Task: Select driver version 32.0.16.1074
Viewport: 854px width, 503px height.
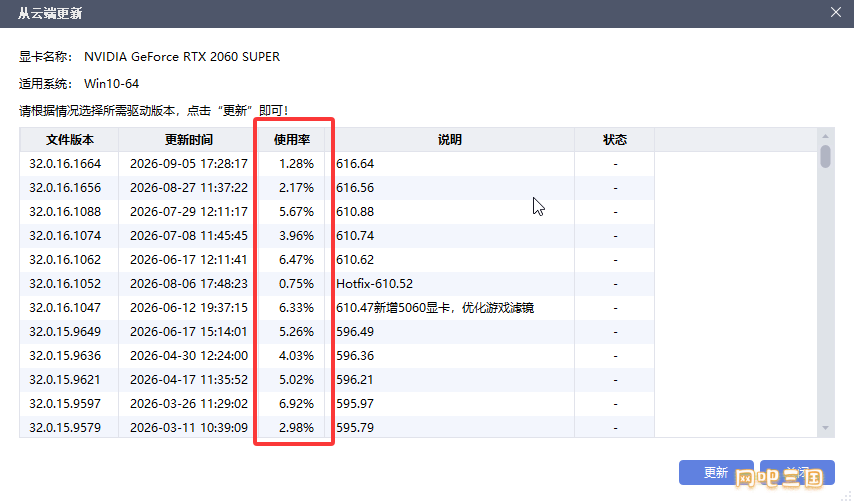Action: (x=65, y=236)
